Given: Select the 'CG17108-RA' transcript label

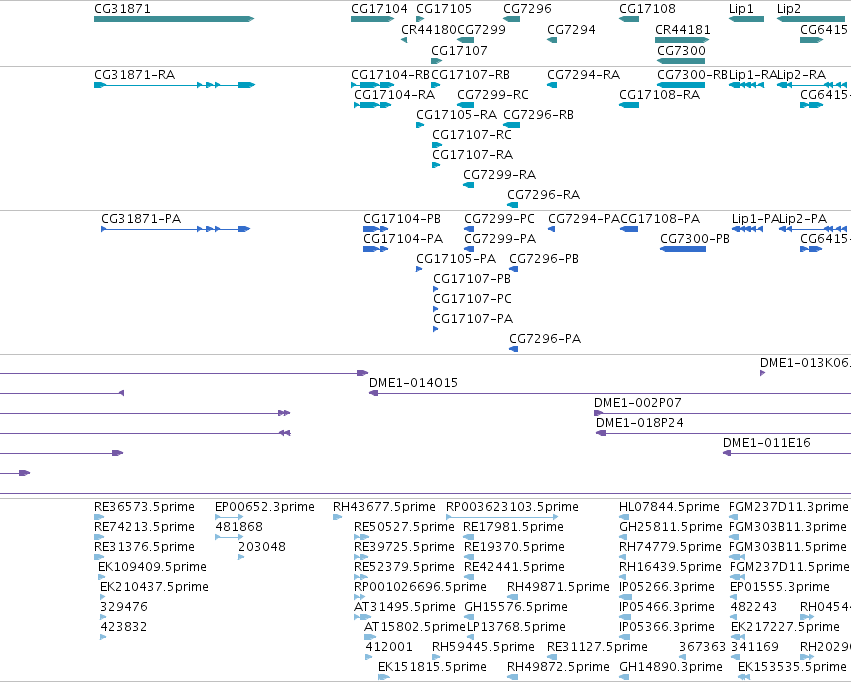Looking at the screenshot, I should point(659,95).
